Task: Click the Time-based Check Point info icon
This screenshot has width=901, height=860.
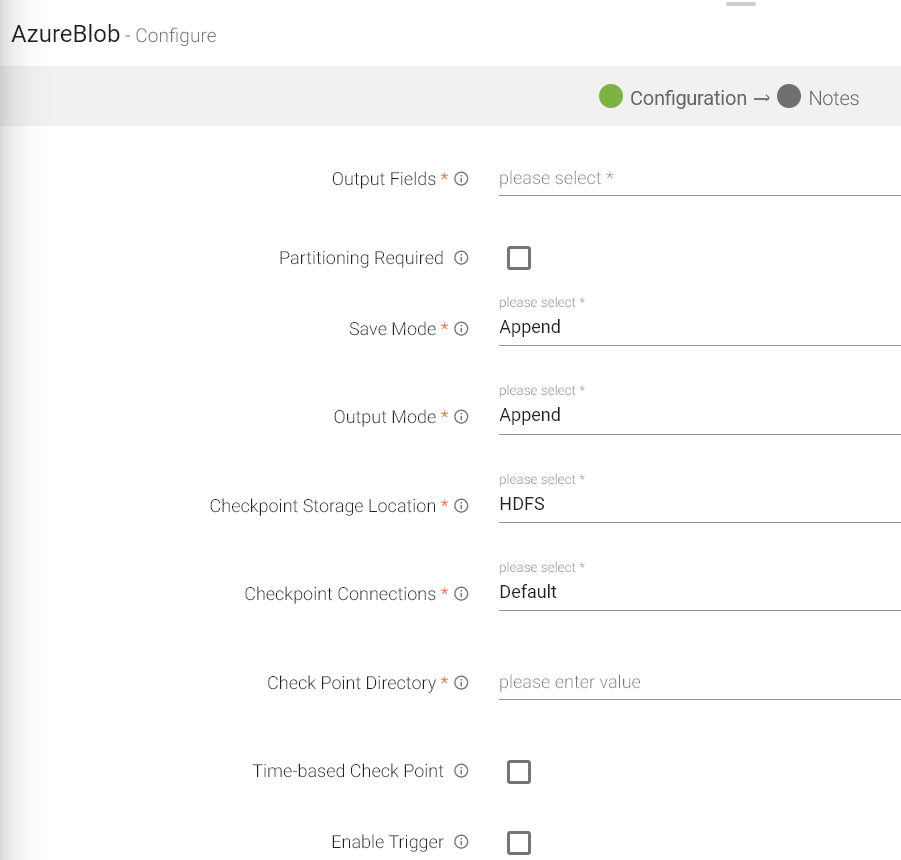Action: click(x=461, y=771)
